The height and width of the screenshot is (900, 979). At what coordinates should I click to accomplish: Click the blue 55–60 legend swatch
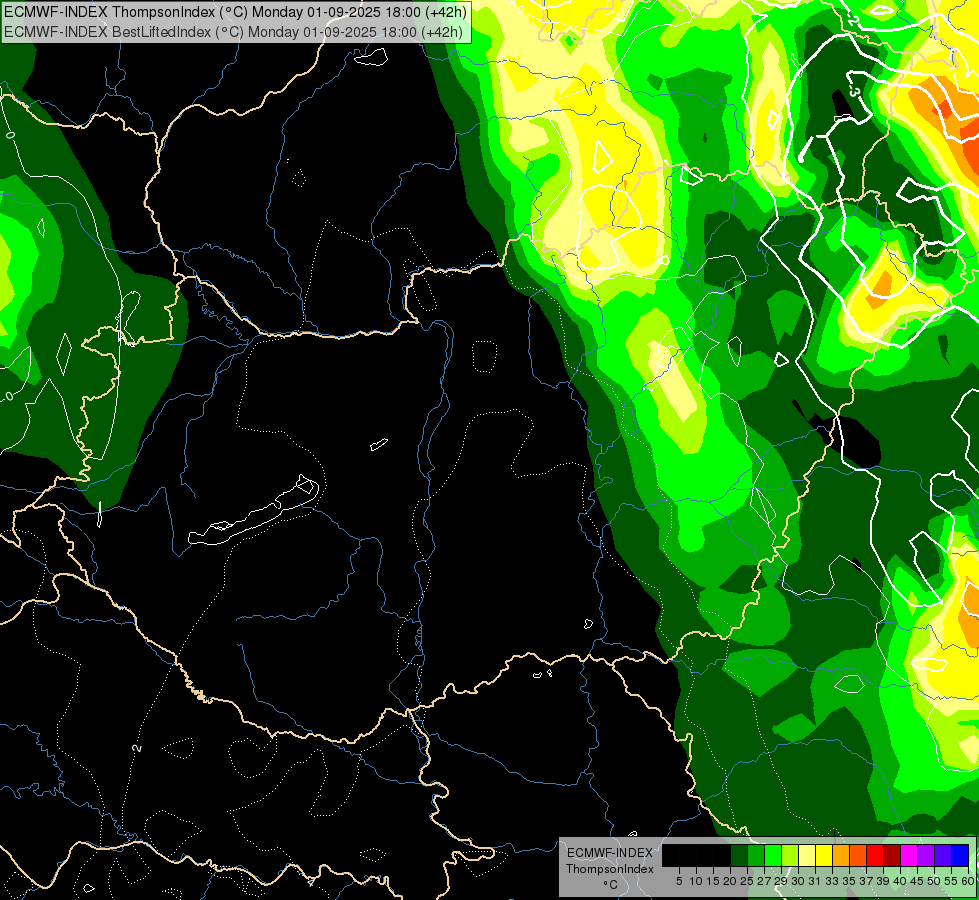click(960, 855)
